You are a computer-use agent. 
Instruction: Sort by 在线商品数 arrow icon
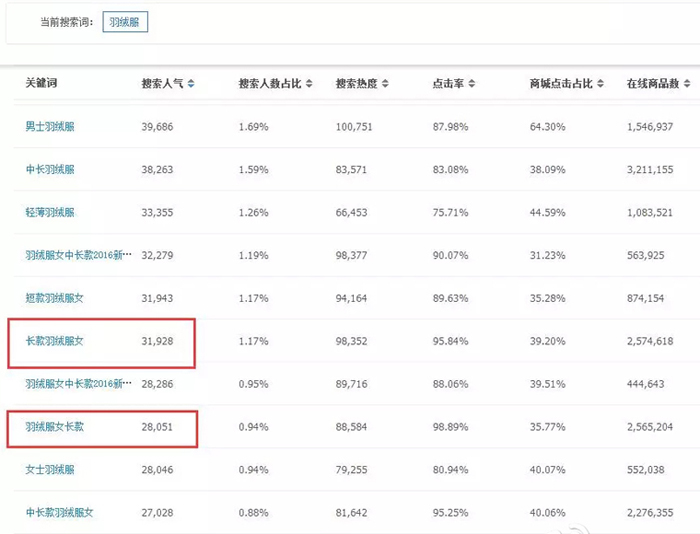[x=687, y=83]
